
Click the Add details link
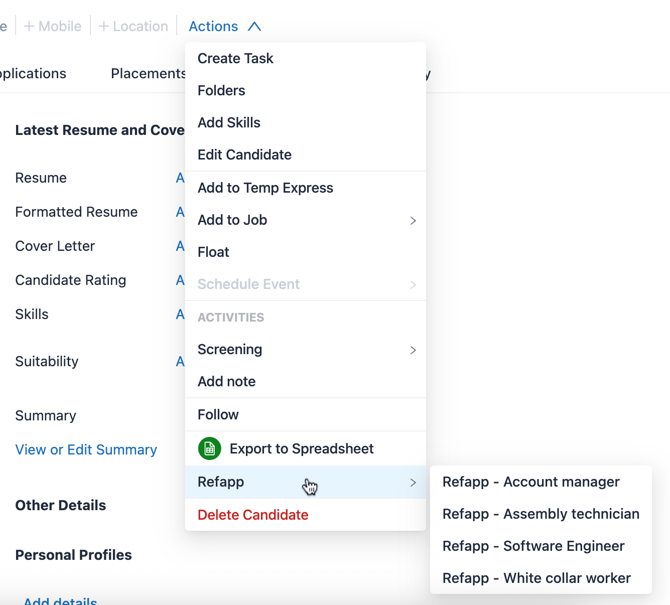click(x=60, y=601)
